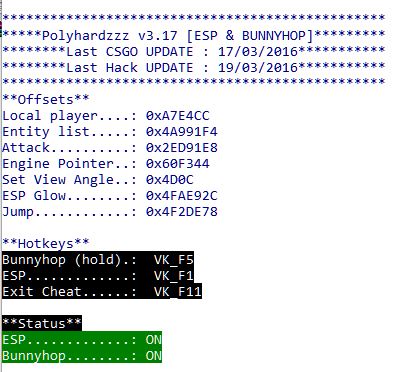Click the 'Entity list' offset value 0x4A991F4
404x372 pixels.
(x=182, y=132)
